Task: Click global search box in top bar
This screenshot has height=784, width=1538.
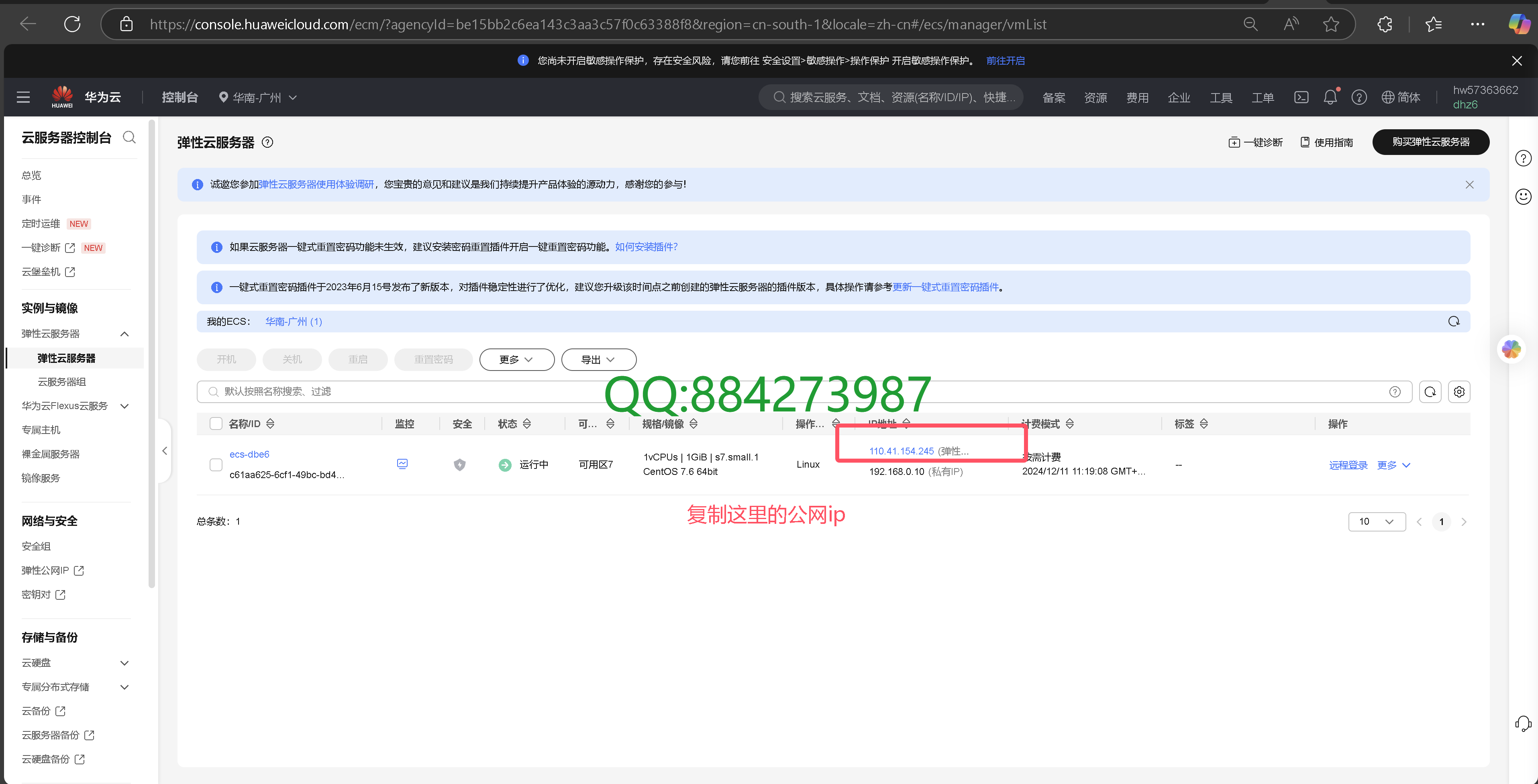Action: pos(891,97)
